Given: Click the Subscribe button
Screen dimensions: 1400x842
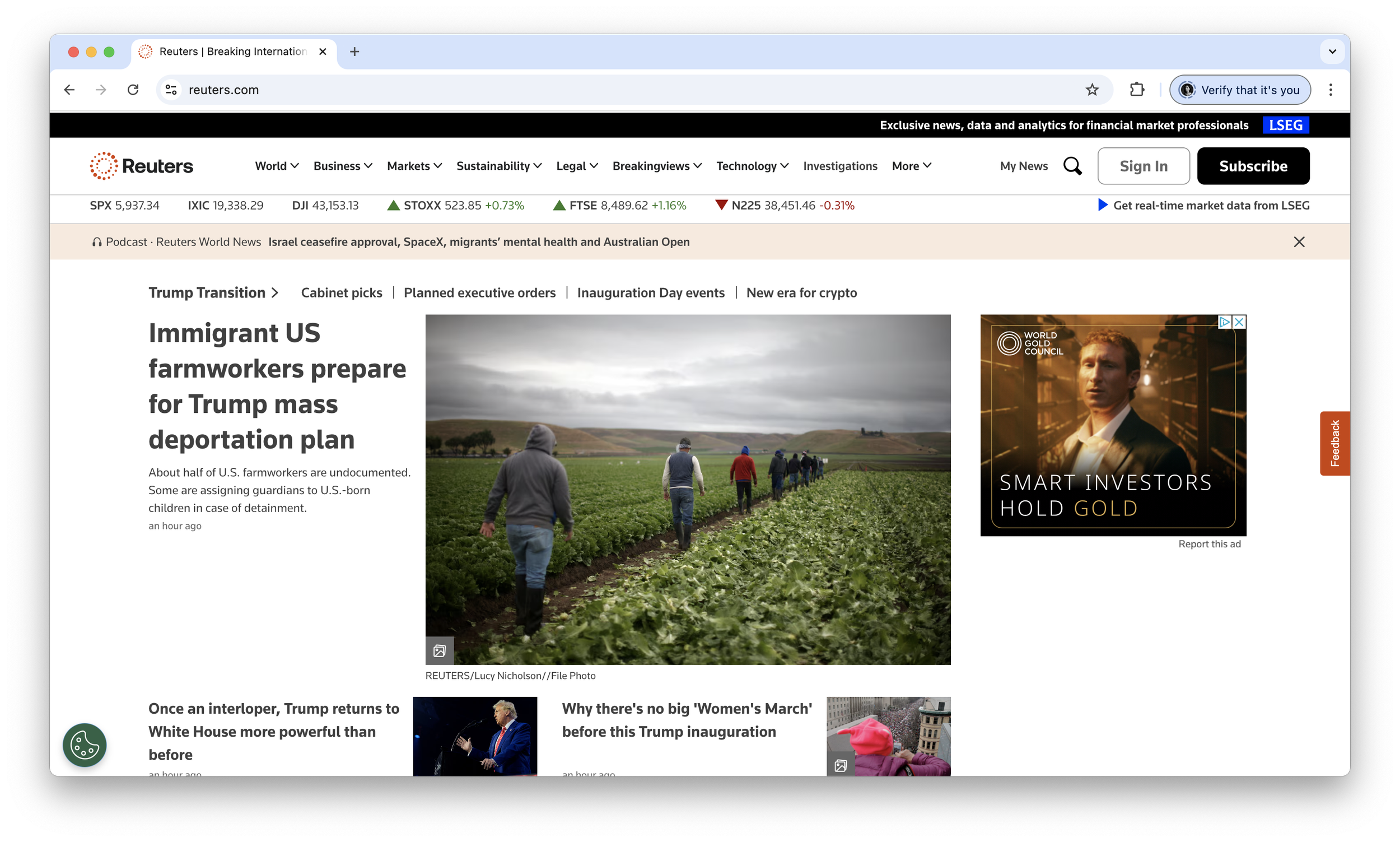Looking at the screenshot, I should coord(1253,166).
